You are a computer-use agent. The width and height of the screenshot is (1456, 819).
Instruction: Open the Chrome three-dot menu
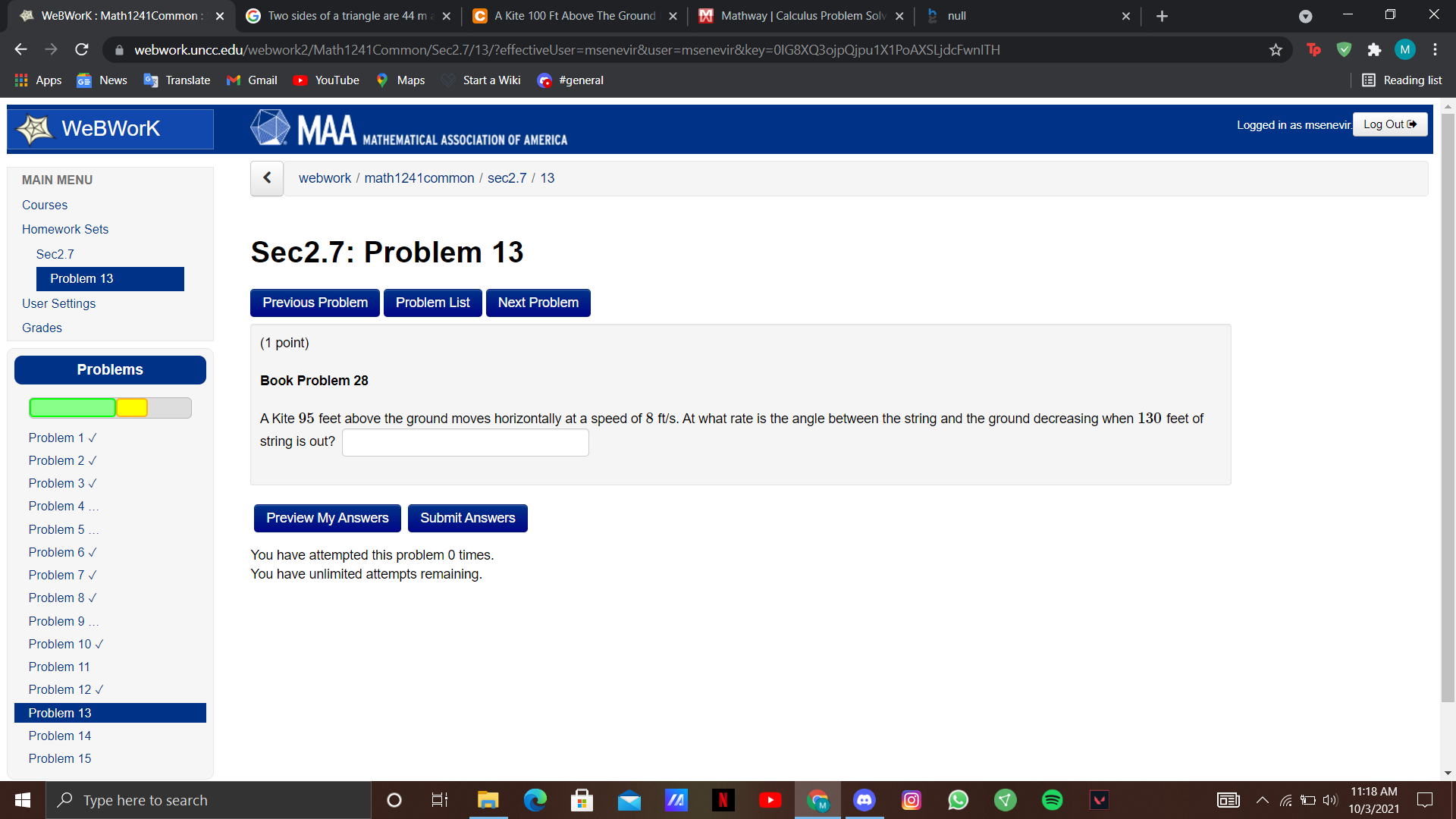(1435, 49)
